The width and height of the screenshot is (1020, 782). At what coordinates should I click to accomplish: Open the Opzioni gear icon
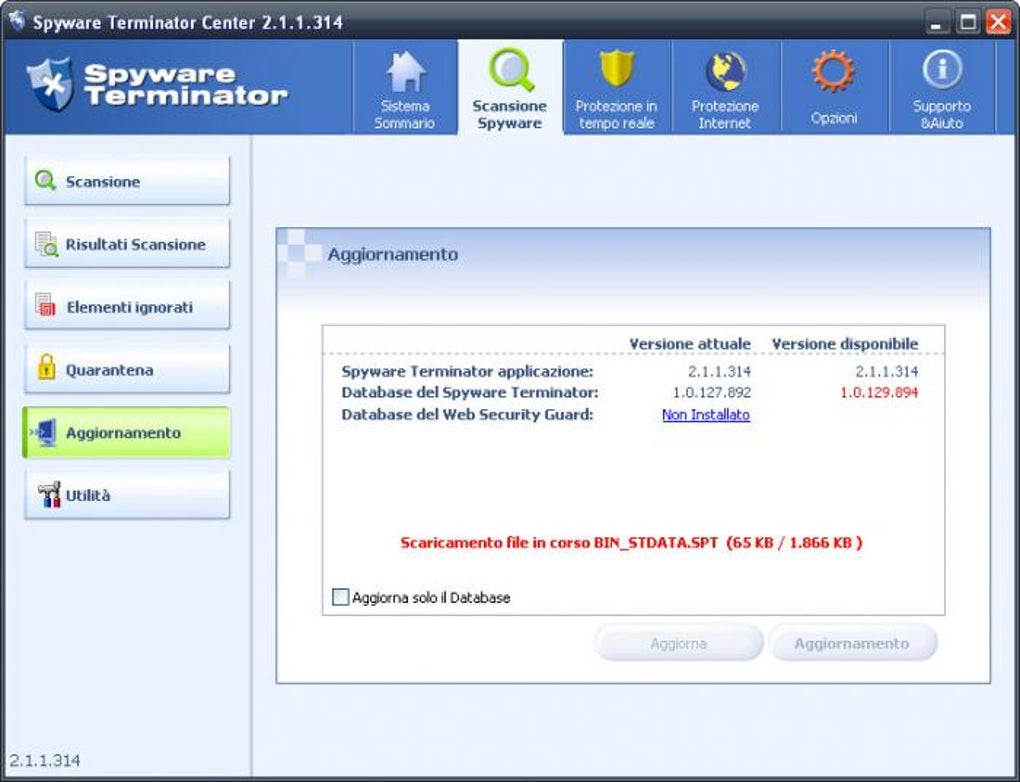[x=833, y=71]
